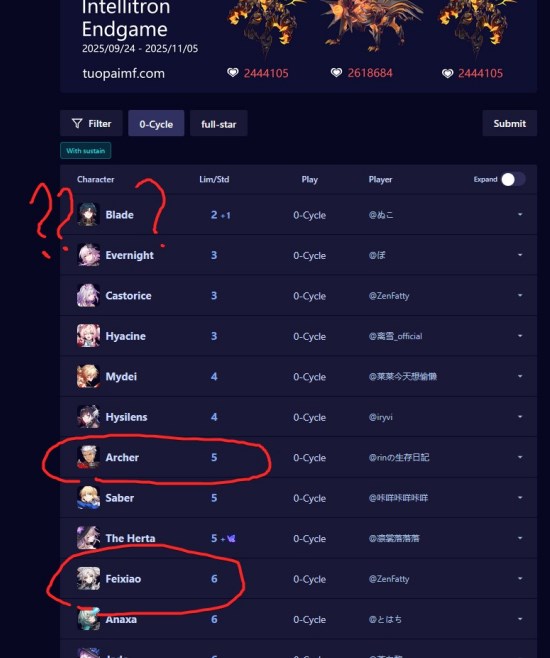Toggle the full-star filter chip
The width and height of the screenshot is (550, 658).
[x=219, y=123]
